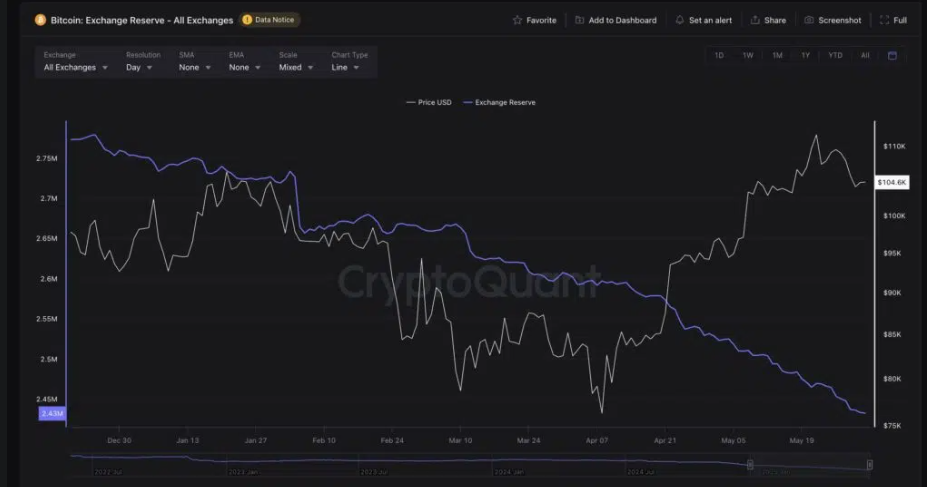Viewport: 927px width, 487px height.
Task: Click the Data Notice warning icon
Action: click(x=247, y=20)
